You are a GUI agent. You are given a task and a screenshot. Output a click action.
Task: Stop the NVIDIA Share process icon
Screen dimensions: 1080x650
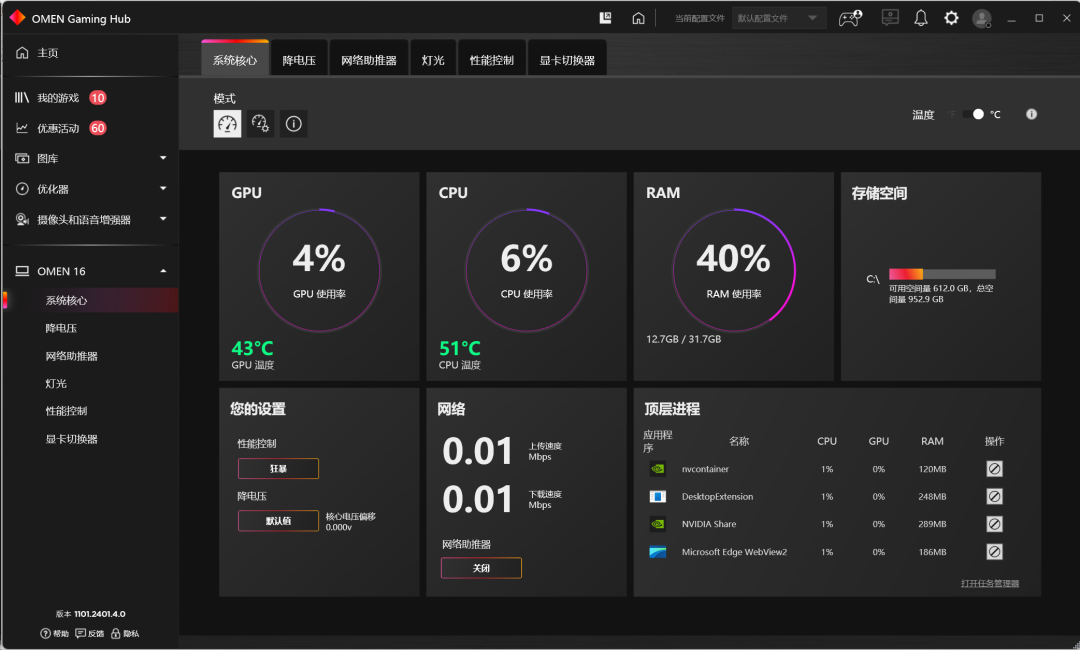coord(994,524)
